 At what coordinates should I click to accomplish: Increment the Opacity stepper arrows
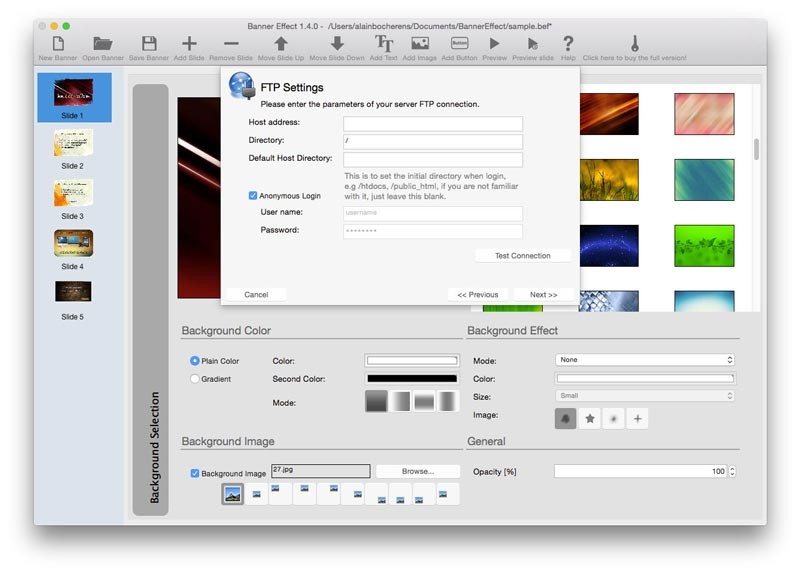pos(733,468)
